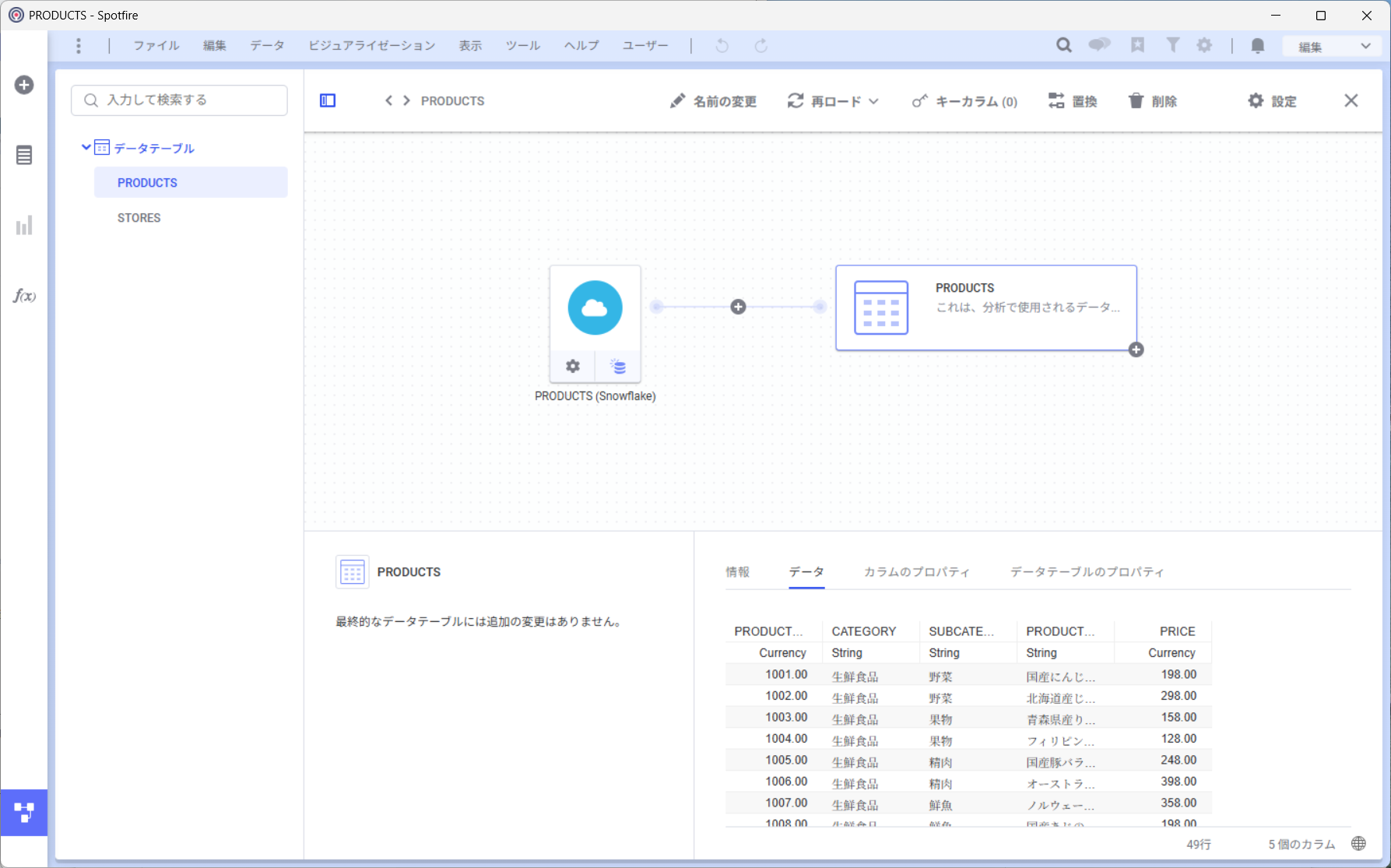Image resolution: width=1391 pixels, height=868 pixels.
Task: Click the search field 入力して検索する
Action: coord(179,100)
